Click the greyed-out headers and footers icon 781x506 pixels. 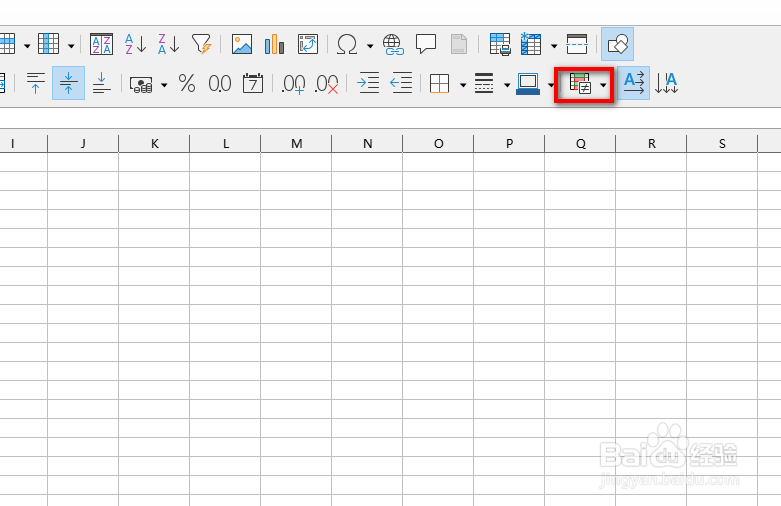click(x=459, y=44)
